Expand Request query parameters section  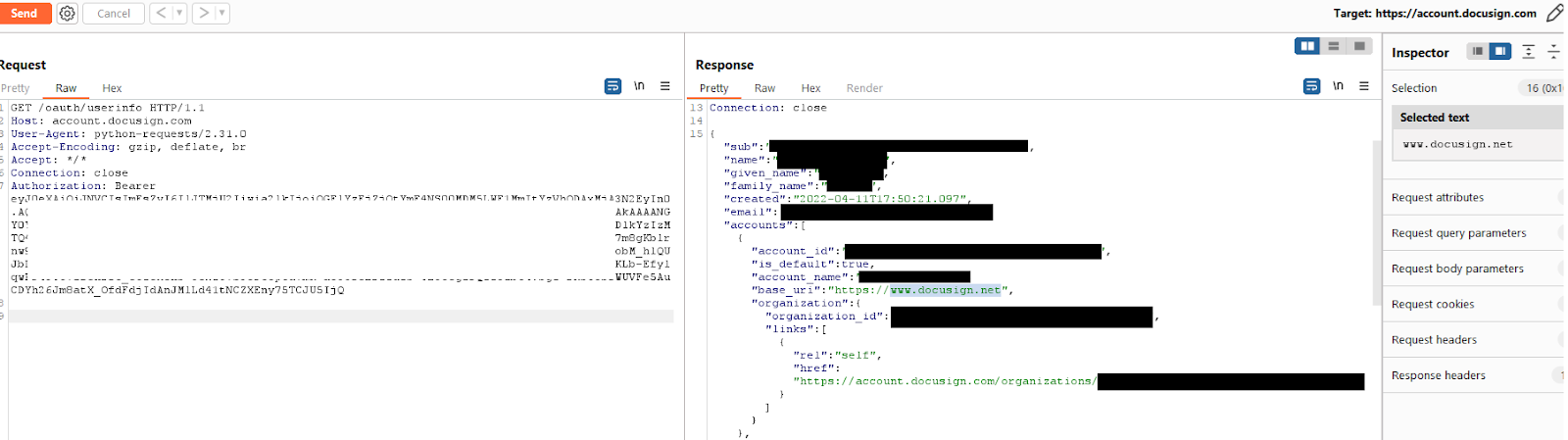point(1475,233)
